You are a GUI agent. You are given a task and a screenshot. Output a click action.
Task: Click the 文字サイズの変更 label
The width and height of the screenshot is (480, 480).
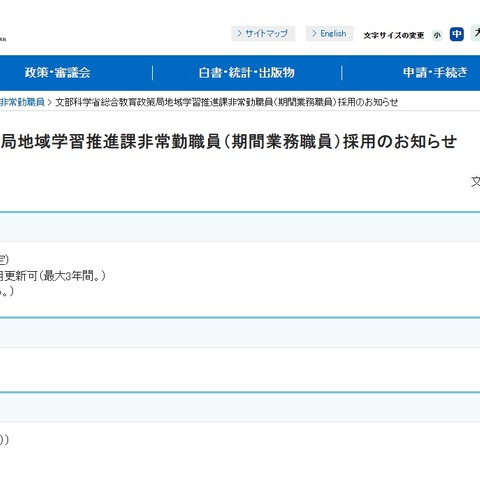[394, 35]
